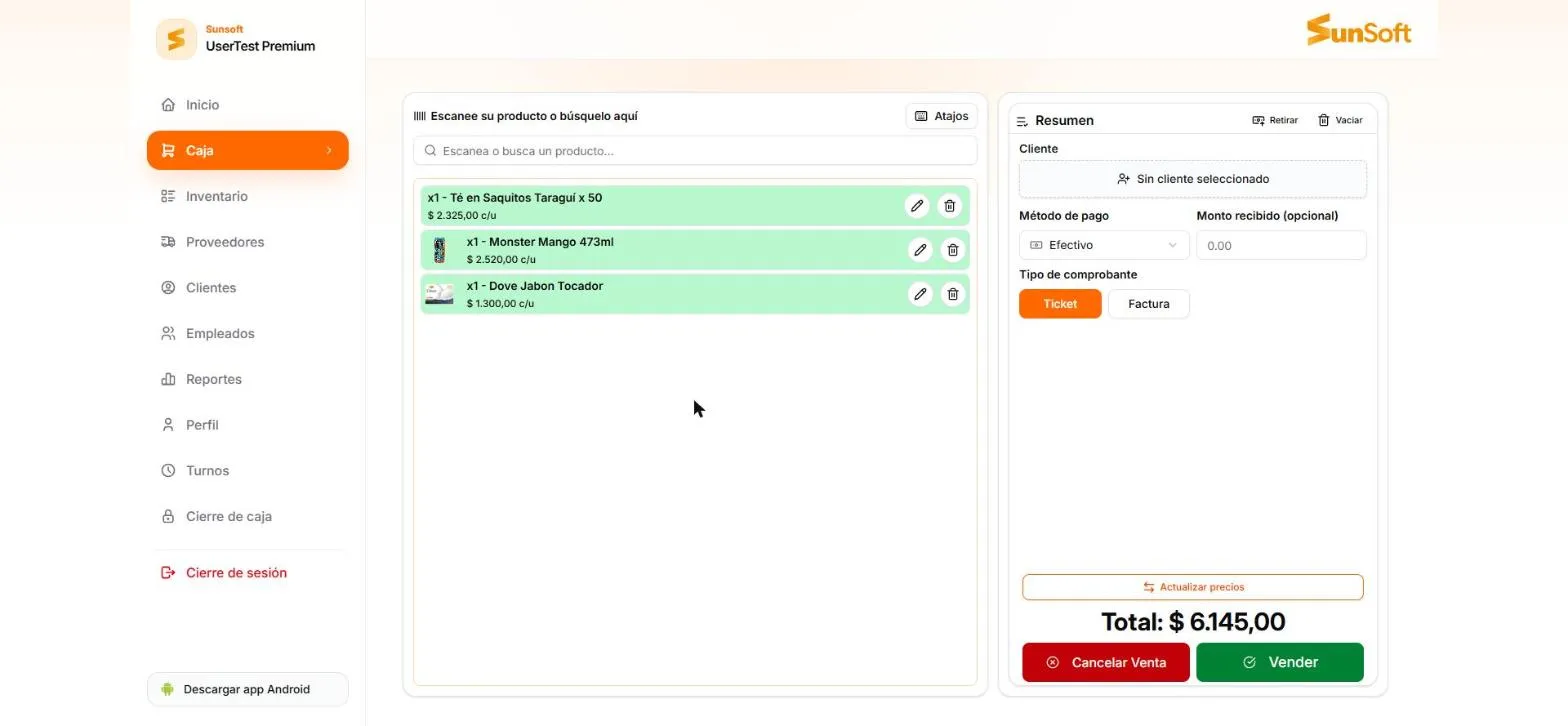Open Proveedores in the sidebar
Viewport: 1568px width, 726px height.
pos(248,242)
